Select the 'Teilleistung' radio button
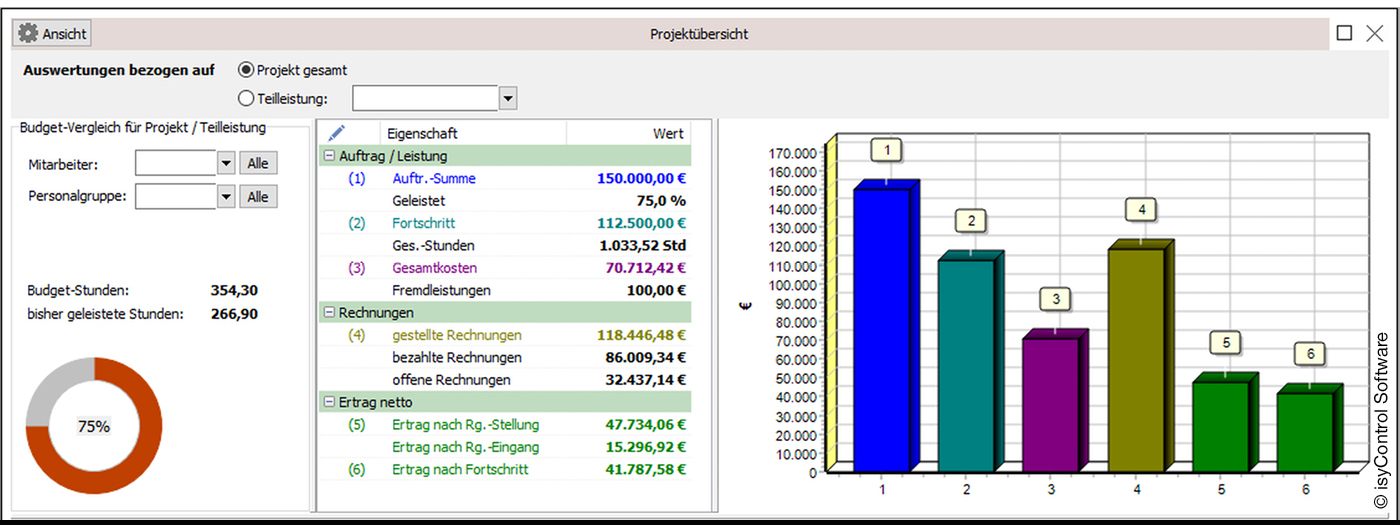 [x=246, y=98]
